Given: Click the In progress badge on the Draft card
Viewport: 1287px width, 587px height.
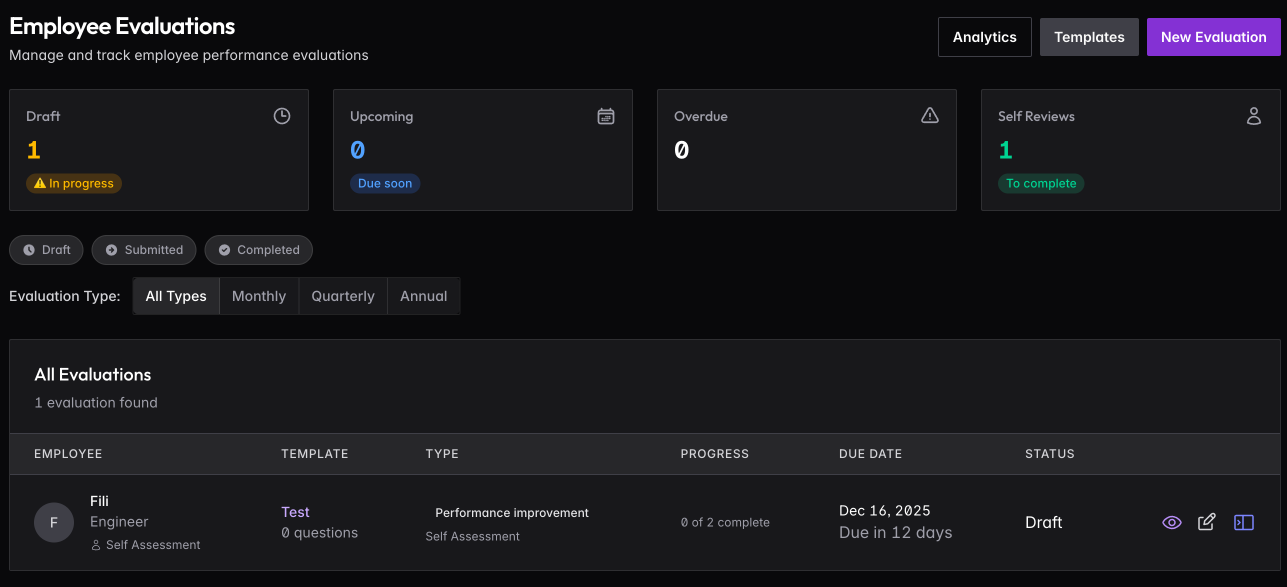Looking at the screenshot, I should coord(74,183).
